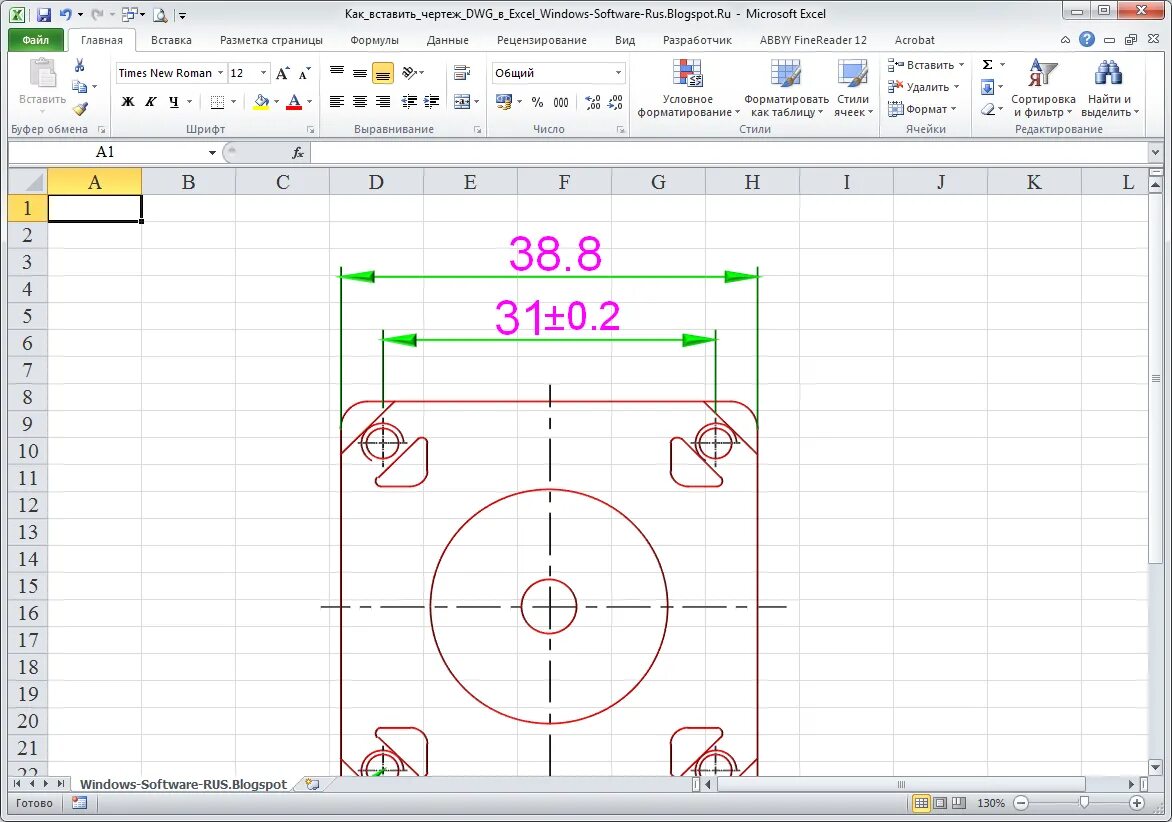Switch to the Формулы tab

coord(374,40)
